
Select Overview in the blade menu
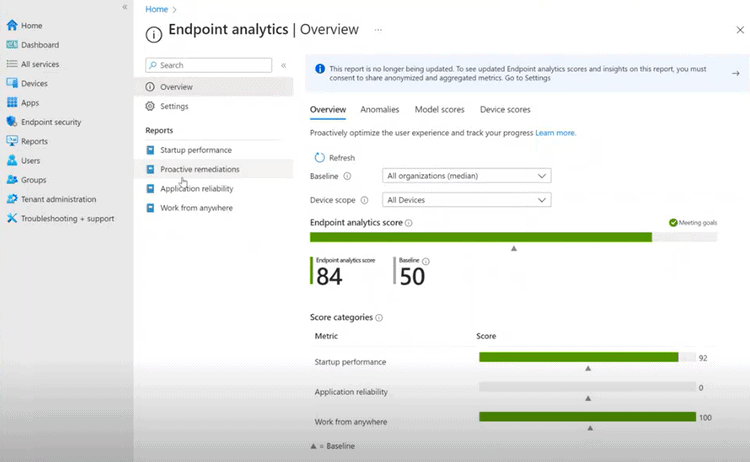[213, 87]
